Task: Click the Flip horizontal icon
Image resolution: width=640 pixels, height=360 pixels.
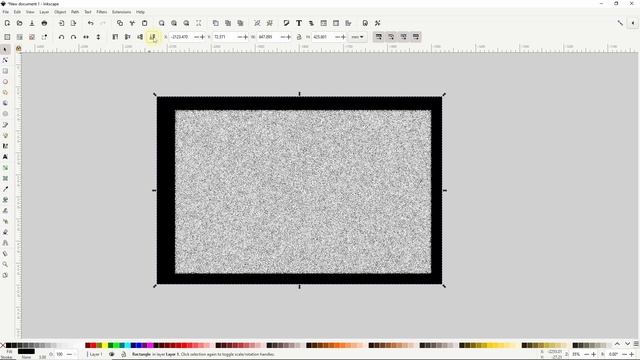Action: (x=86, y=37)
